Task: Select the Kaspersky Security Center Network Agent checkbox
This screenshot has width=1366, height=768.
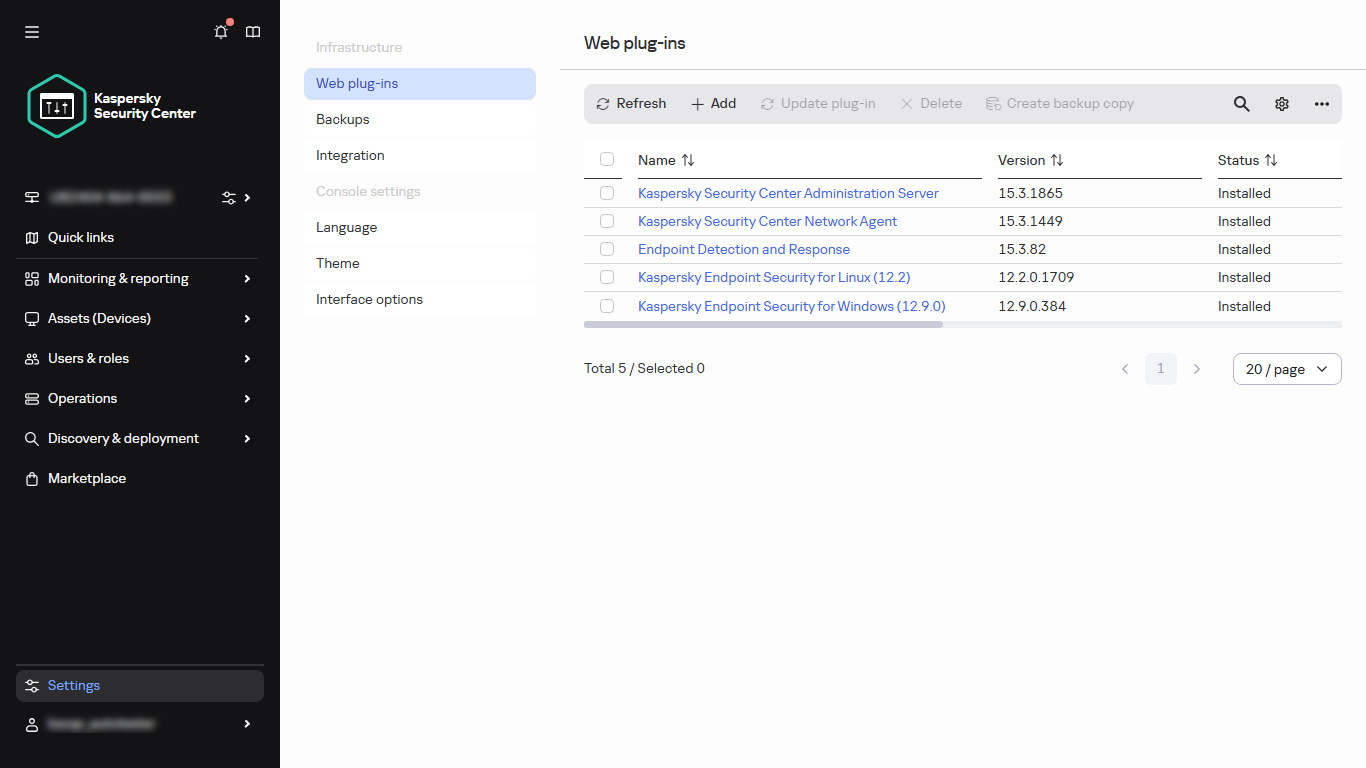Action: [606, 221]
